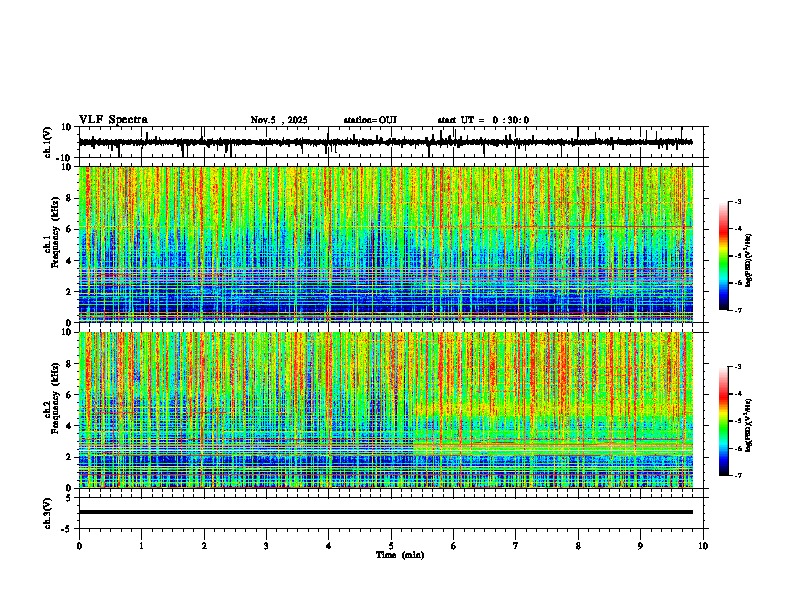
Task: Click the ch.1 frequency tick label "6"
Action: [69, 229]
